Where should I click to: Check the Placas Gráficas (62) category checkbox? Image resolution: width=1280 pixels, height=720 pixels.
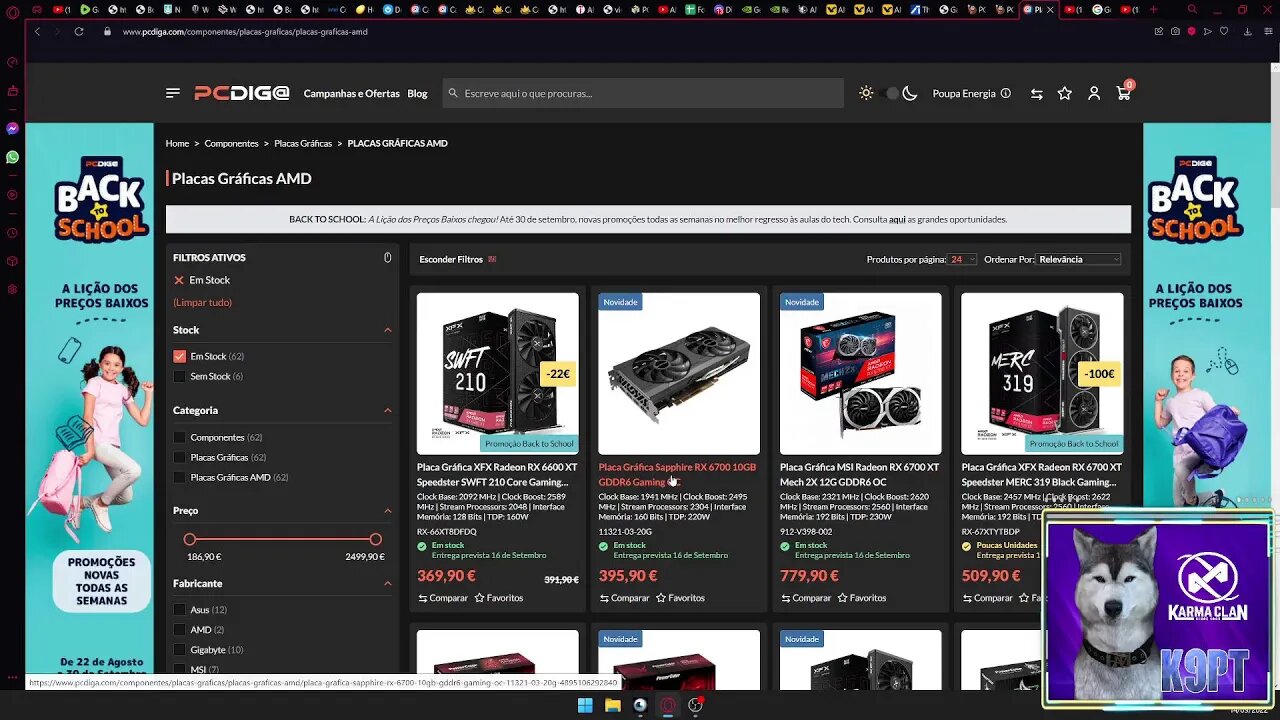[180, 457]
